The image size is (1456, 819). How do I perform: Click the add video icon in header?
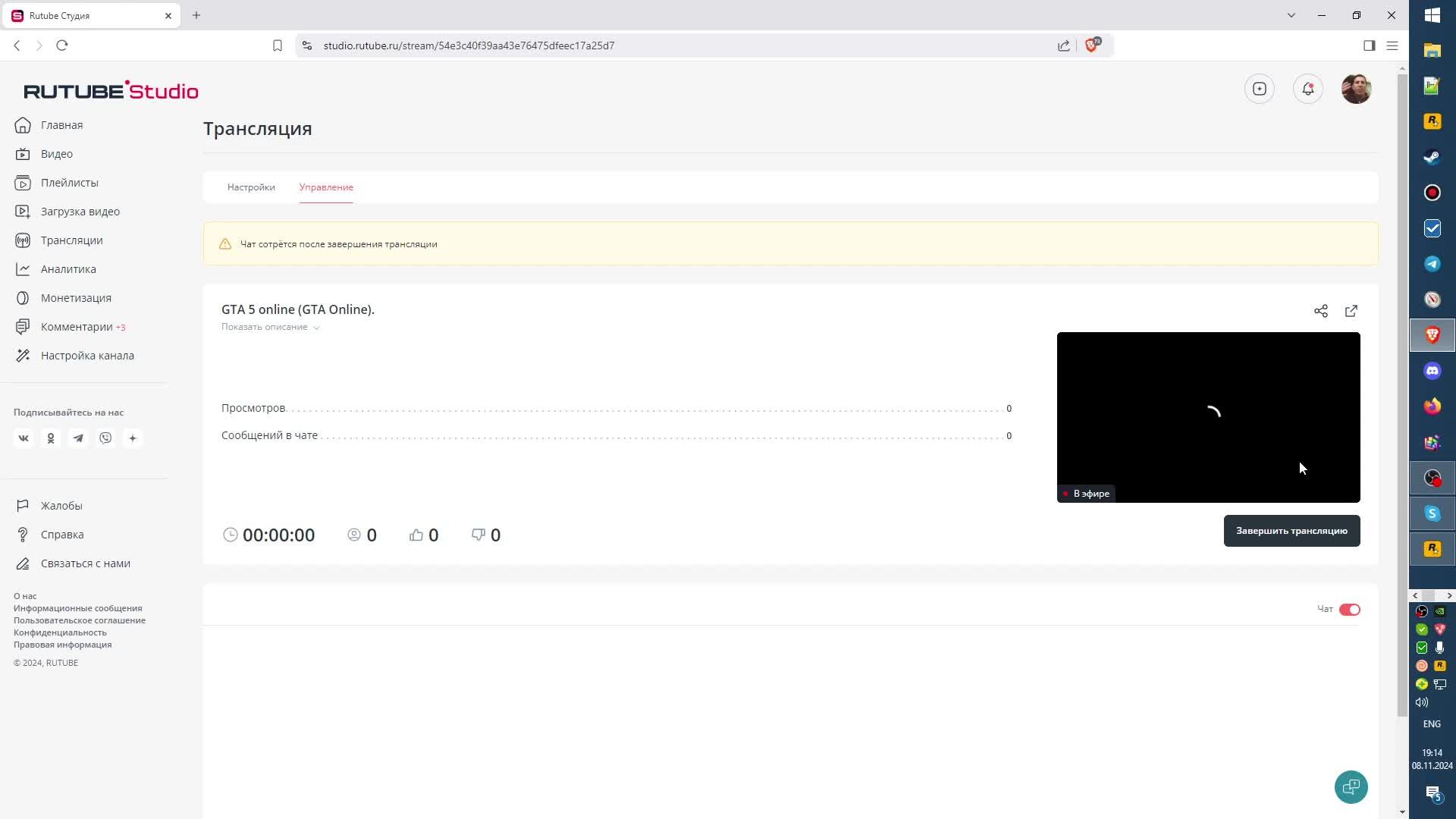click(x=1259, y=89)
